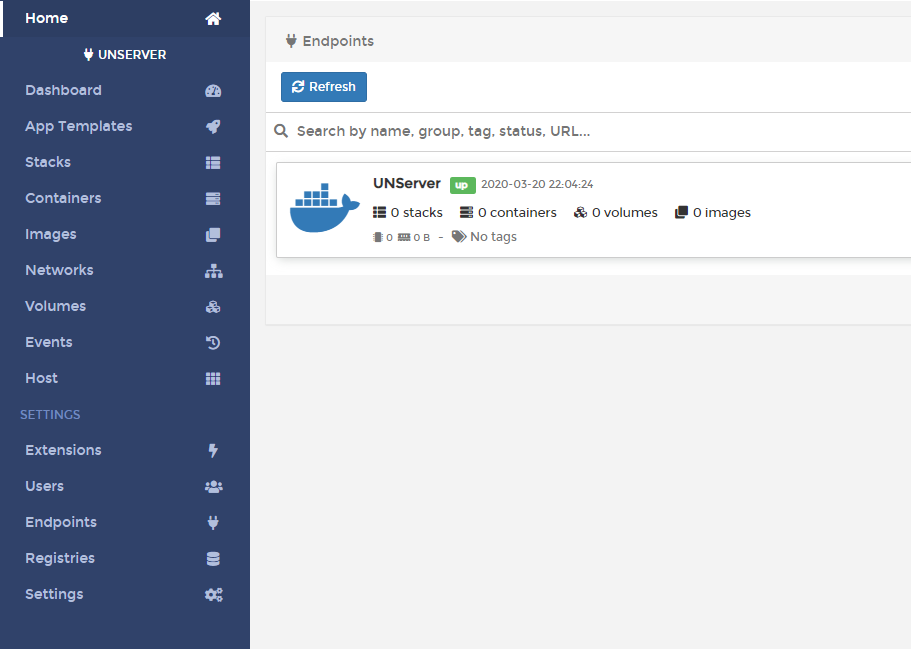Open the Users settings page
911x649 pixels.
[125, 486]
